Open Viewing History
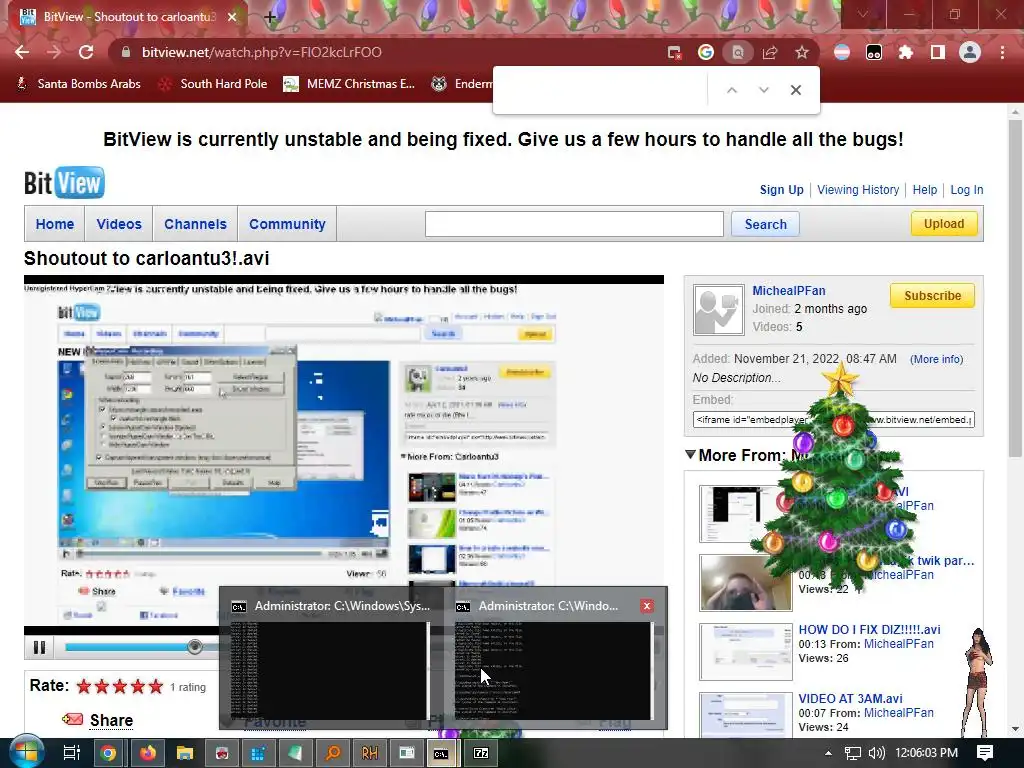The image size is (1024, 768). [858, 189]
